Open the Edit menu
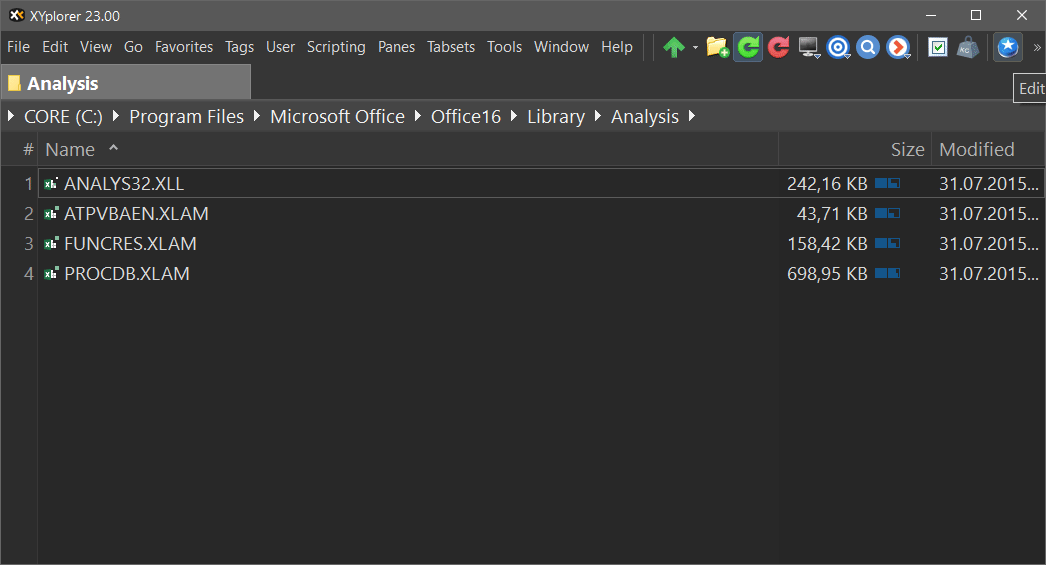Viewport: 1046px width, 565px height. (x=55, y=47)
